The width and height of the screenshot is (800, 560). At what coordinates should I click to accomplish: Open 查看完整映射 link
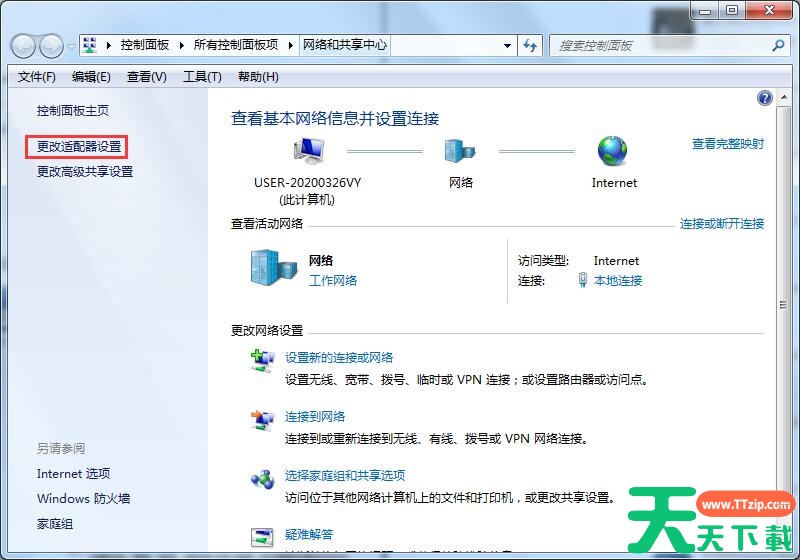(x=728, y=144)
